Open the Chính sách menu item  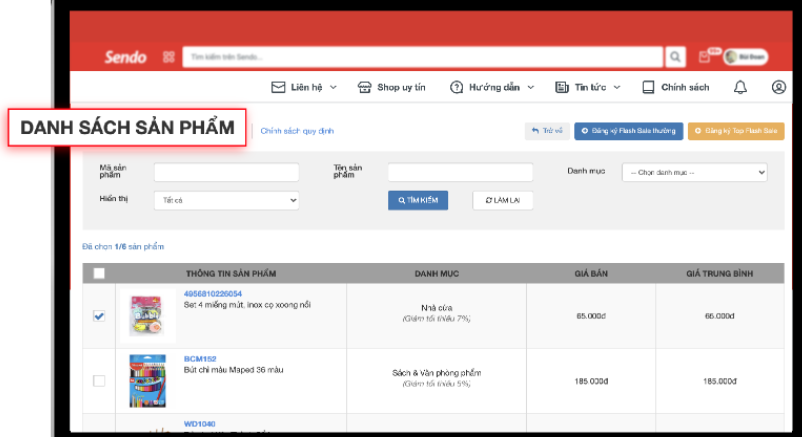pos(675,87)
